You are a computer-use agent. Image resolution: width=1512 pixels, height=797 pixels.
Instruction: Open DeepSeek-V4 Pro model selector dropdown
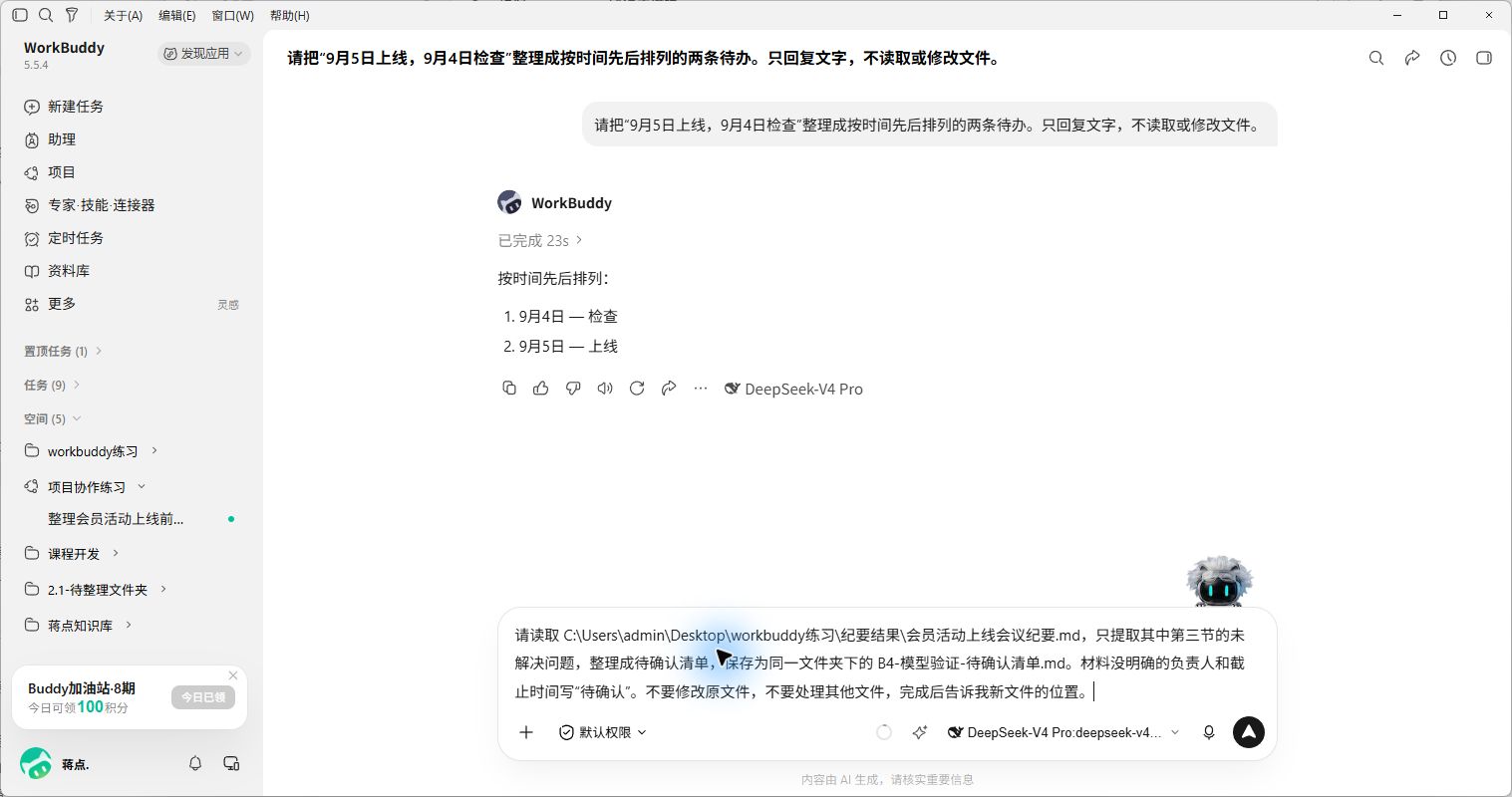click(1062, 732)
